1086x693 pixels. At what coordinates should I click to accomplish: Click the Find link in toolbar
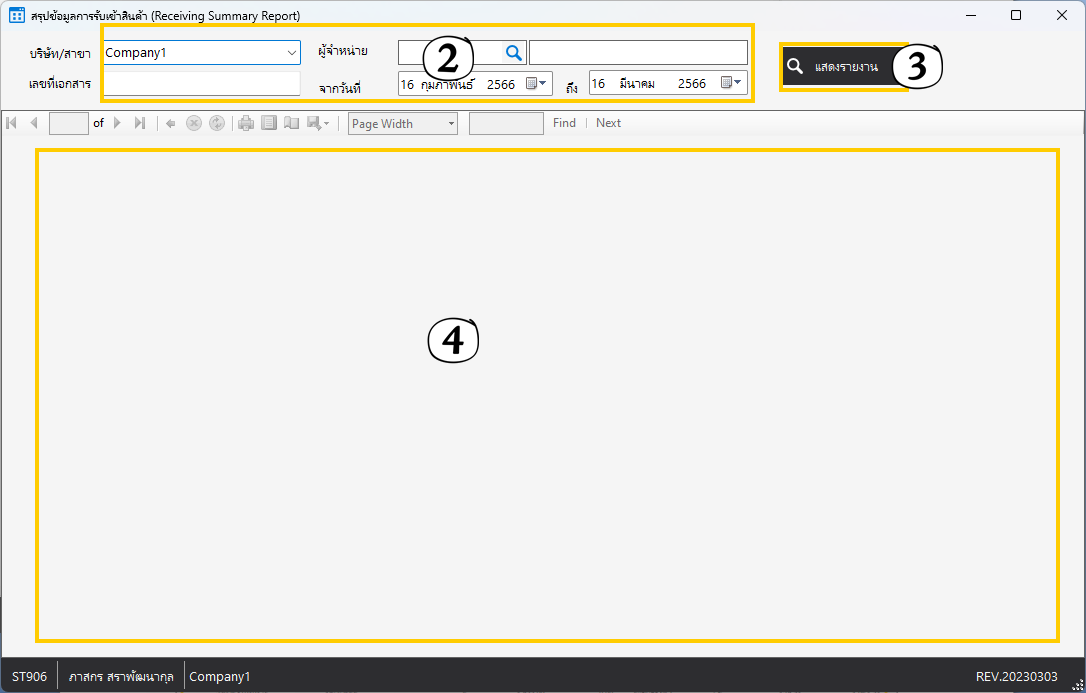564,123
